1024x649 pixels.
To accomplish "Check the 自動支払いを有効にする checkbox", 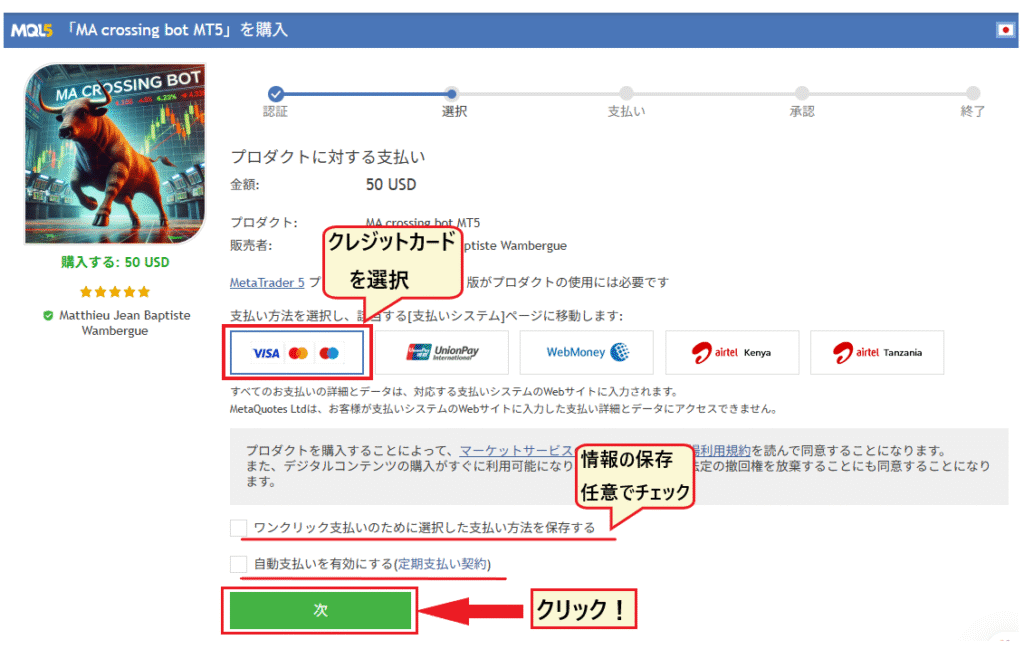I will click(x=238, y=564).
